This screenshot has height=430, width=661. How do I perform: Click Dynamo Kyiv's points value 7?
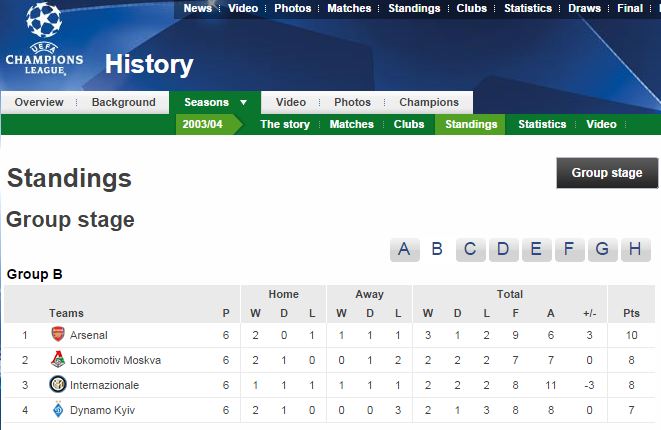pyautogui.click(x=631, y=410)
